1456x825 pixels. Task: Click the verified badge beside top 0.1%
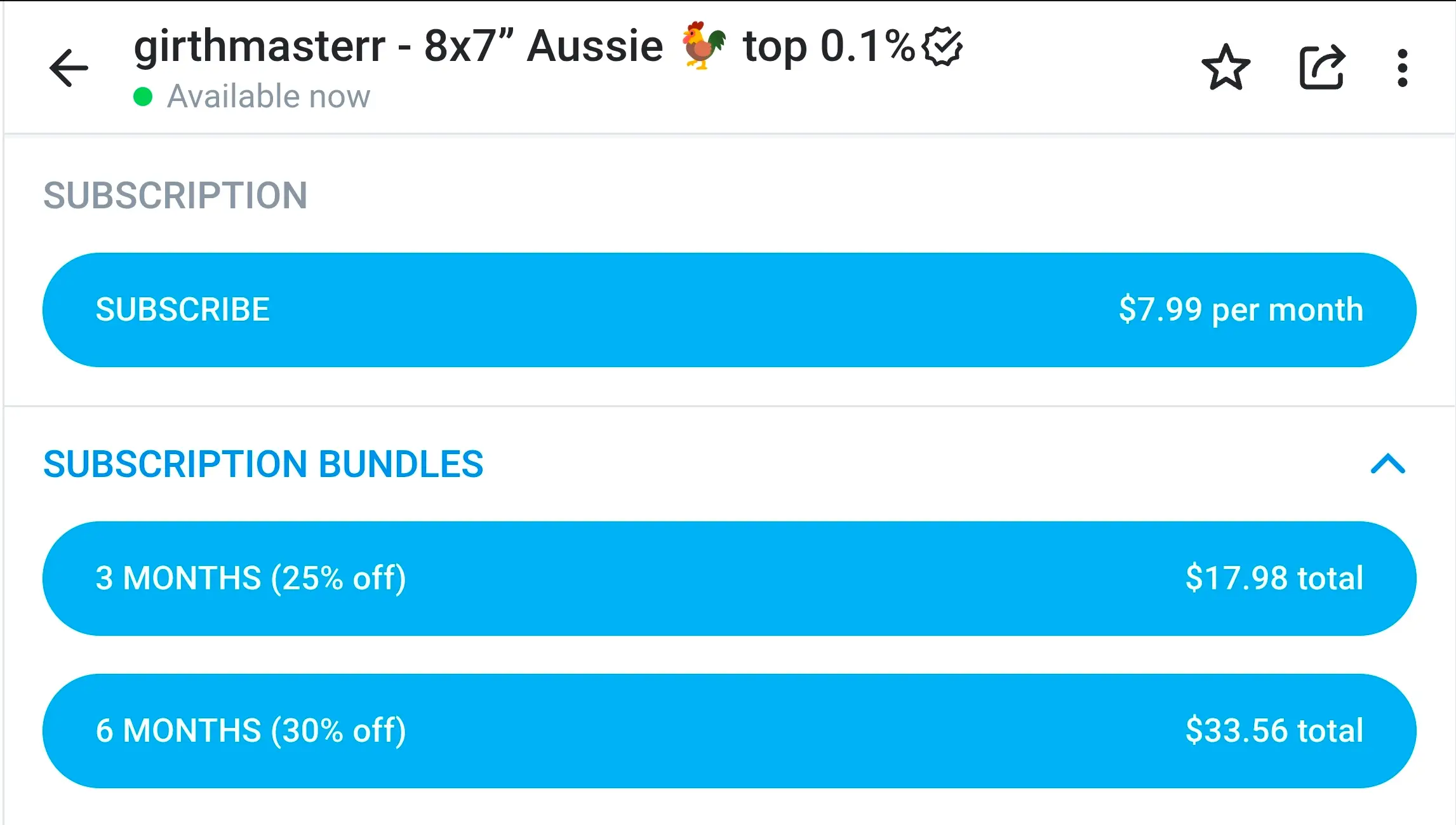(x=942, y=46)
